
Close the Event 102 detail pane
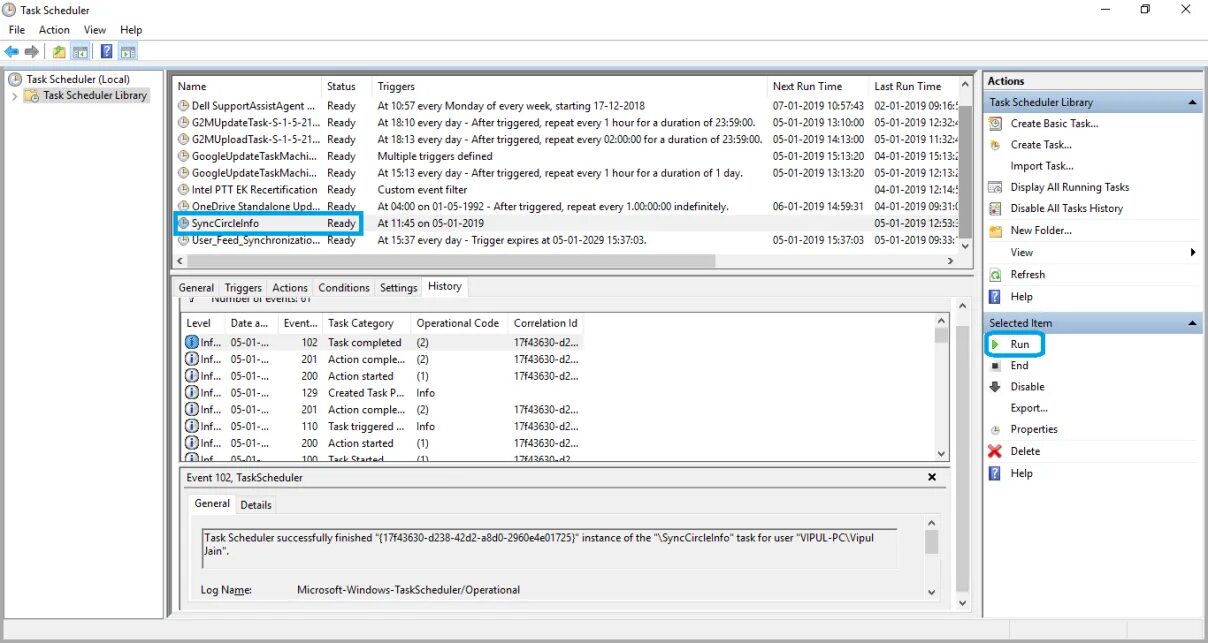[932, 477]
